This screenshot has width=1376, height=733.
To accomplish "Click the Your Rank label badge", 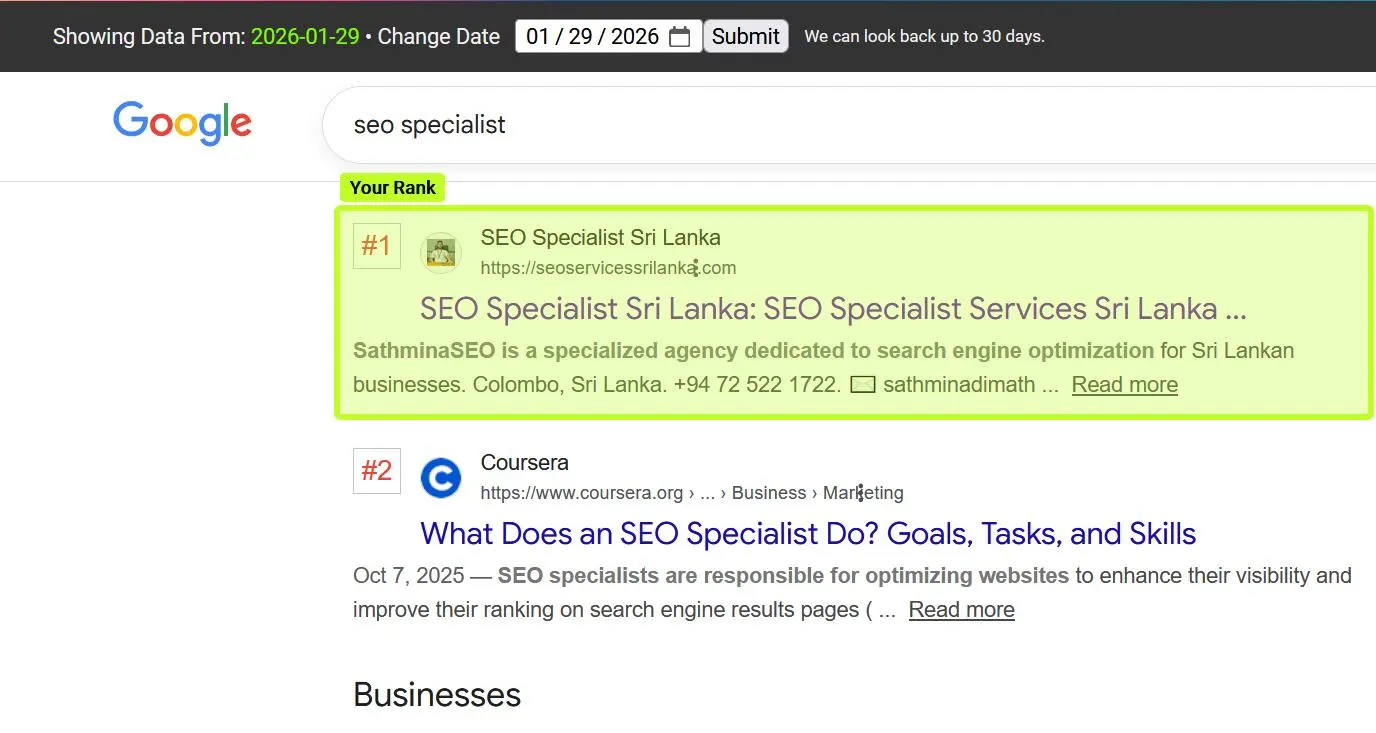I will pyautogui.click(x=392, y=187).
